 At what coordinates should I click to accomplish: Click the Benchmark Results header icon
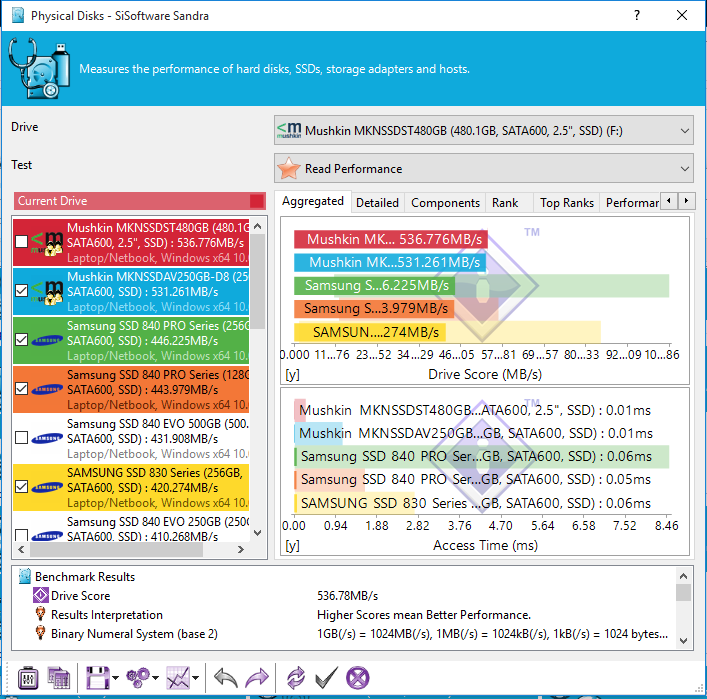(25, 576)
